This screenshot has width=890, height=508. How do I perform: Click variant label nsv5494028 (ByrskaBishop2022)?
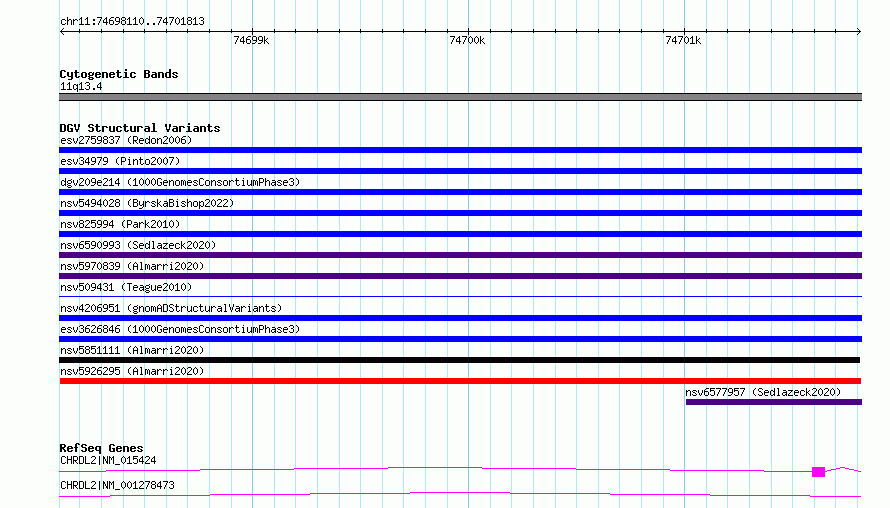[147, 203]
